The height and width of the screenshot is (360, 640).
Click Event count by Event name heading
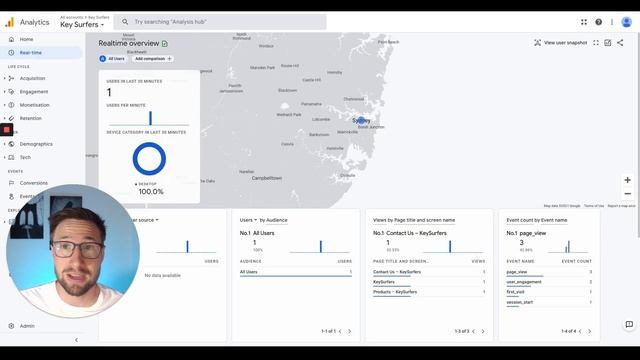click(x=537, y=220)
